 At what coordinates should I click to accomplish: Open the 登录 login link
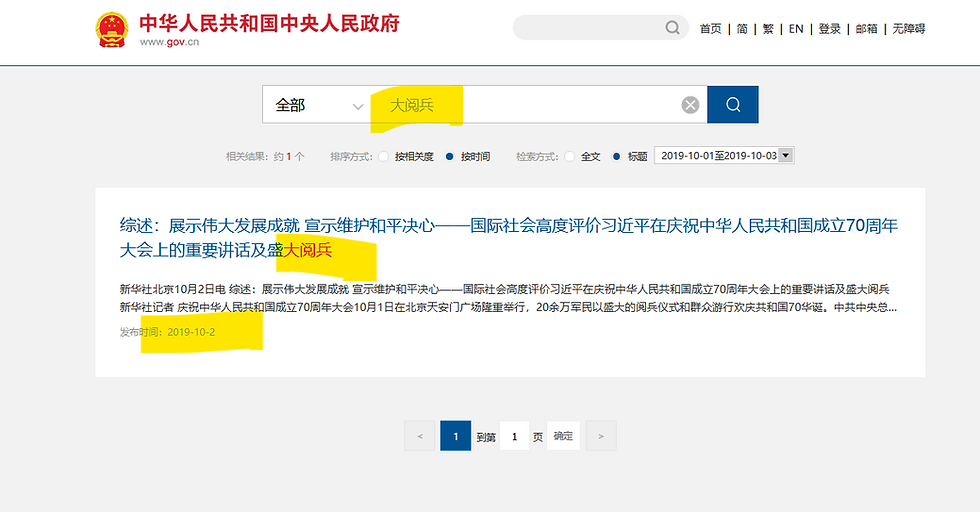pos(829,29)
